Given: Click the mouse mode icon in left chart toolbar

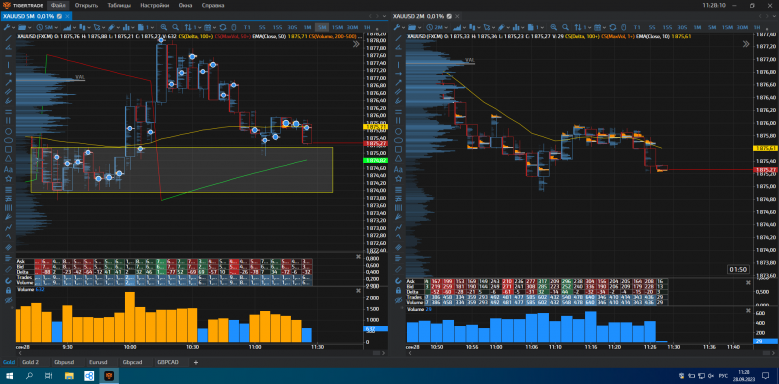Looking at the screenshot, I should click(233, 27).
